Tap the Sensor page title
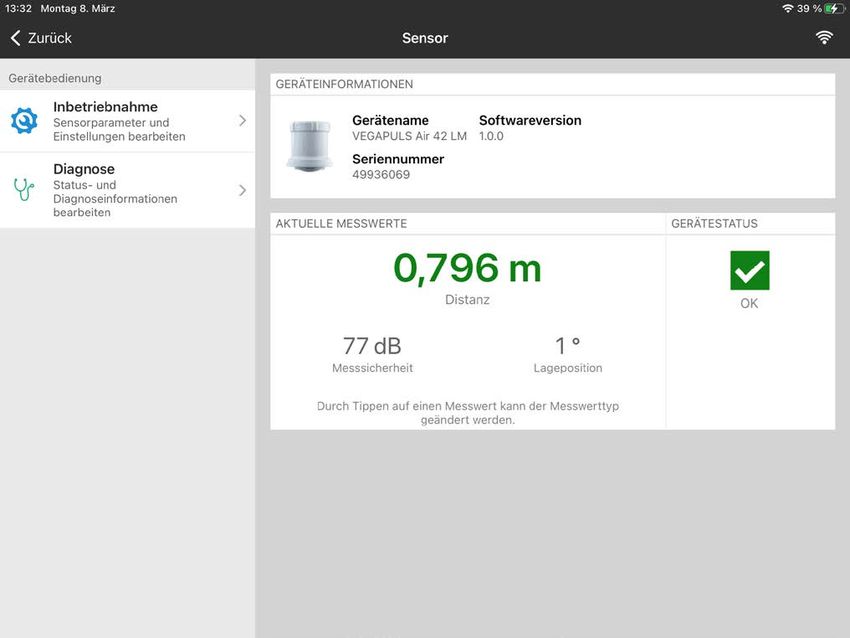Screen dimensions: 850x638 point(425,38)
